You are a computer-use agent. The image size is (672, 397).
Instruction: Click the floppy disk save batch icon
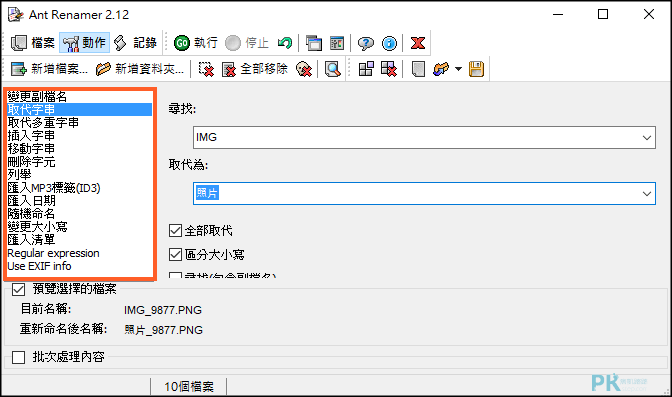(476, 69)
